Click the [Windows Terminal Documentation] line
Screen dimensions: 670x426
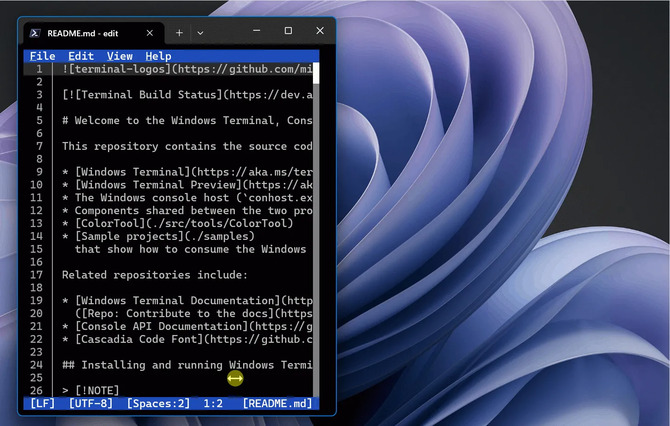pos(187,300)
